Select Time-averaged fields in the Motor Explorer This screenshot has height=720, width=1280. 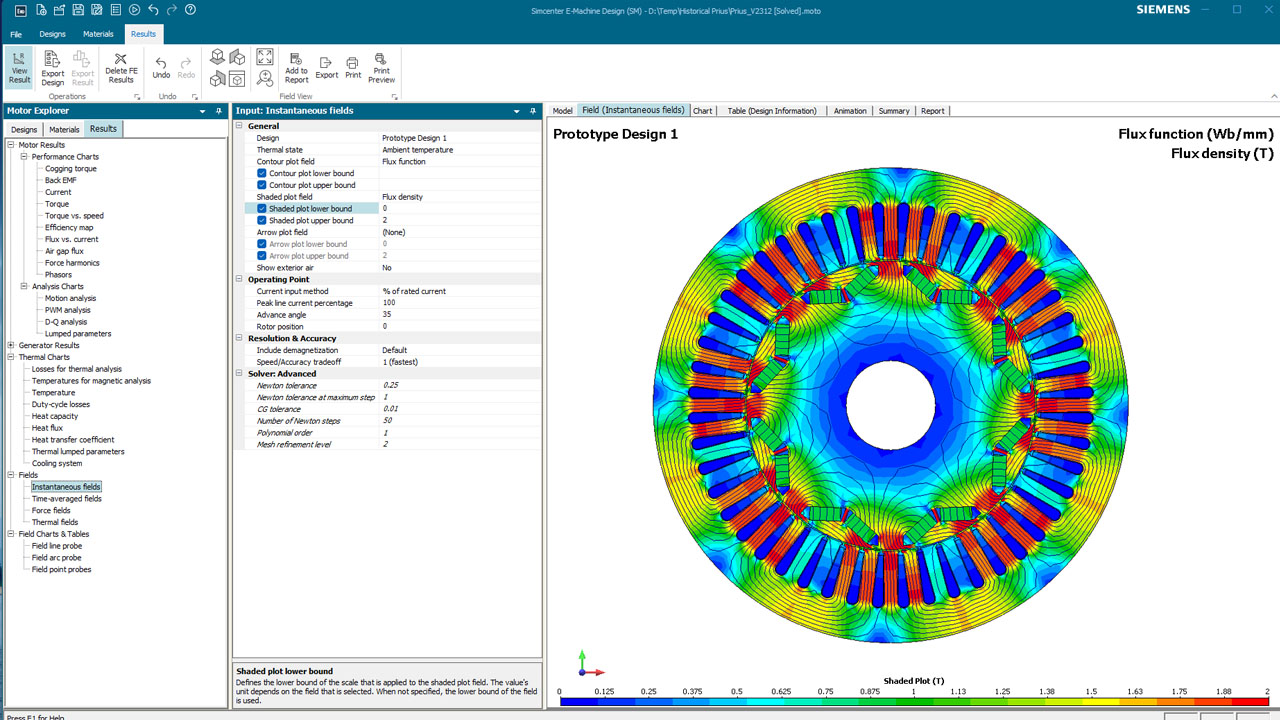(66, 498)
